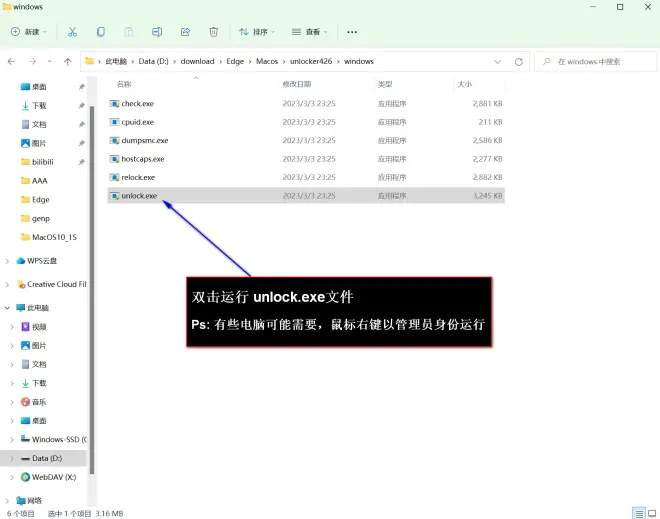Expand the Data (D:) tree node
Screen dimensions: 660x519
[12, 458]
